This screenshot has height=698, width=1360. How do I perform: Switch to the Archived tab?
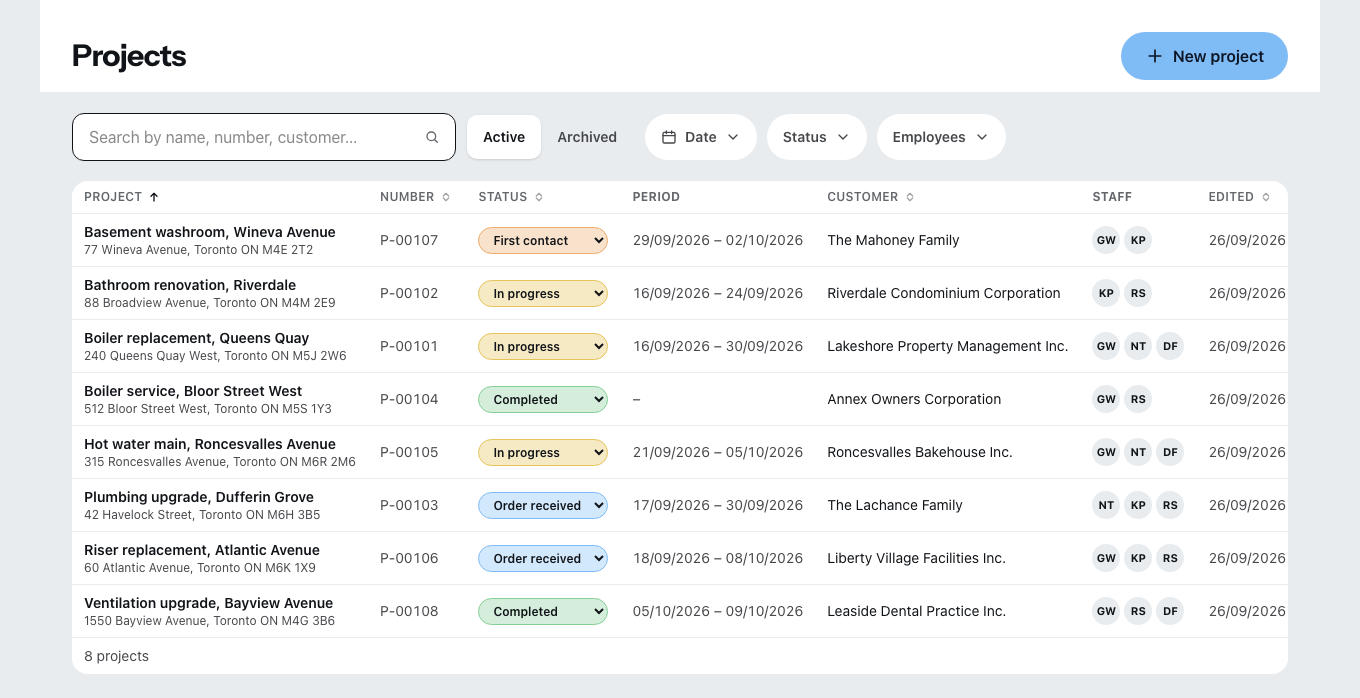pyautogui.click(x=587, y=137)
